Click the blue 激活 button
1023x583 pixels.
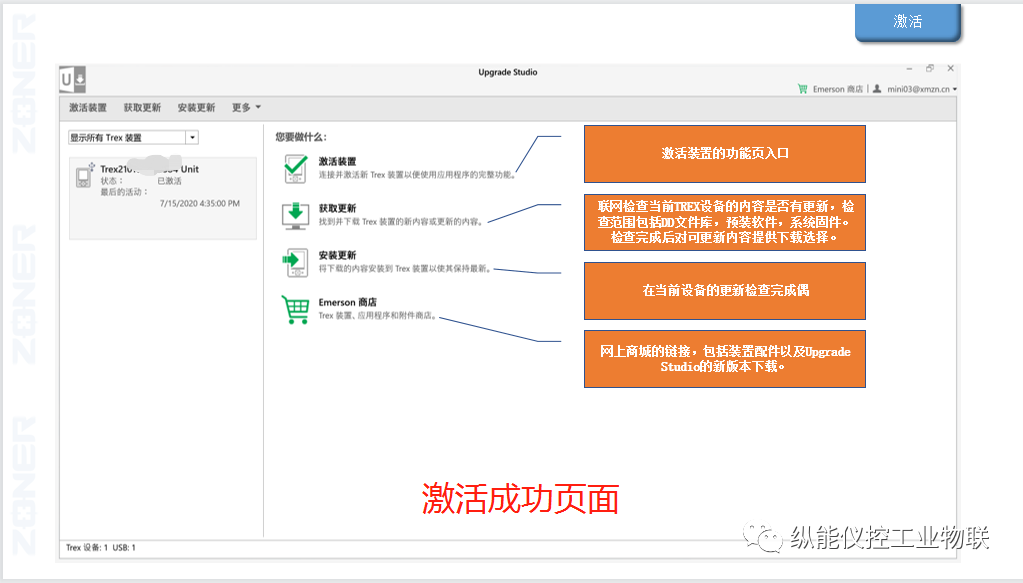[907, 22]
